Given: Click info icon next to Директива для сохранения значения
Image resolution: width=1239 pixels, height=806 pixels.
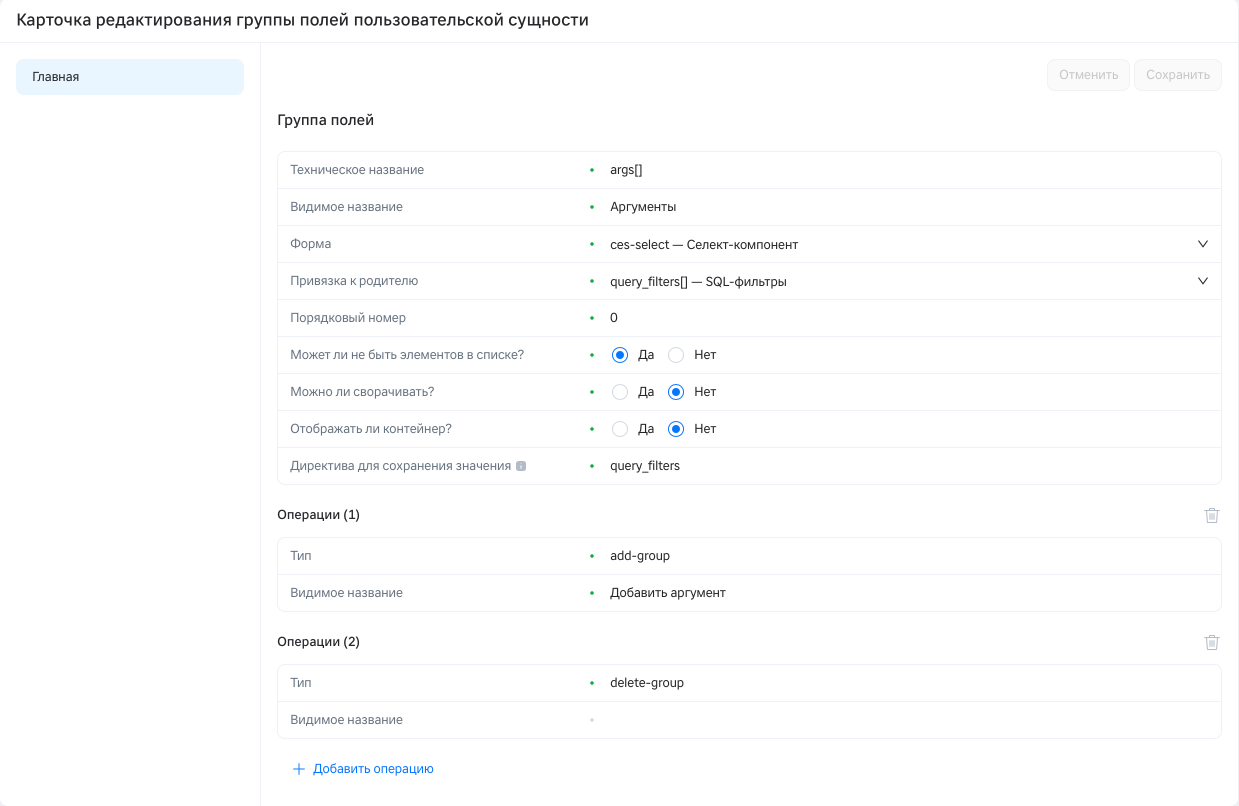Looking at the screenshot, I should (x=521, y=466).
